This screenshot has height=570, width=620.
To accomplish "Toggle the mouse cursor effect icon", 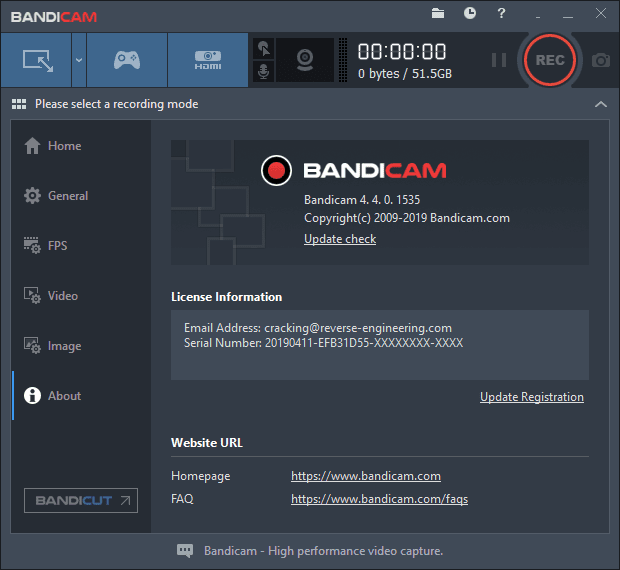I will click(x=263, y=49).
